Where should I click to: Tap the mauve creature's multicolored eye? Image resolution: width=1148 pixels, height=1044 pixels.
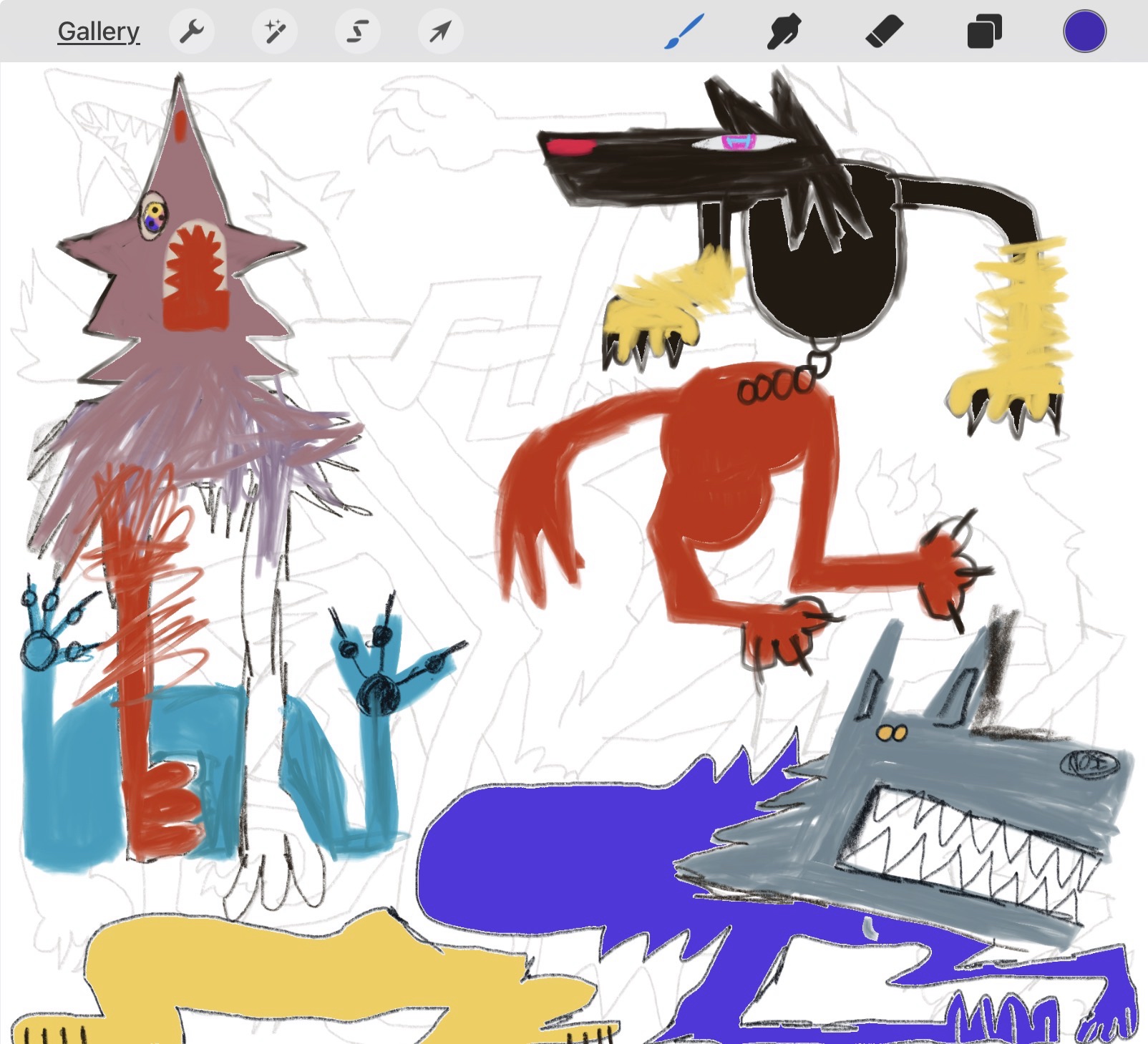point(154,215)
